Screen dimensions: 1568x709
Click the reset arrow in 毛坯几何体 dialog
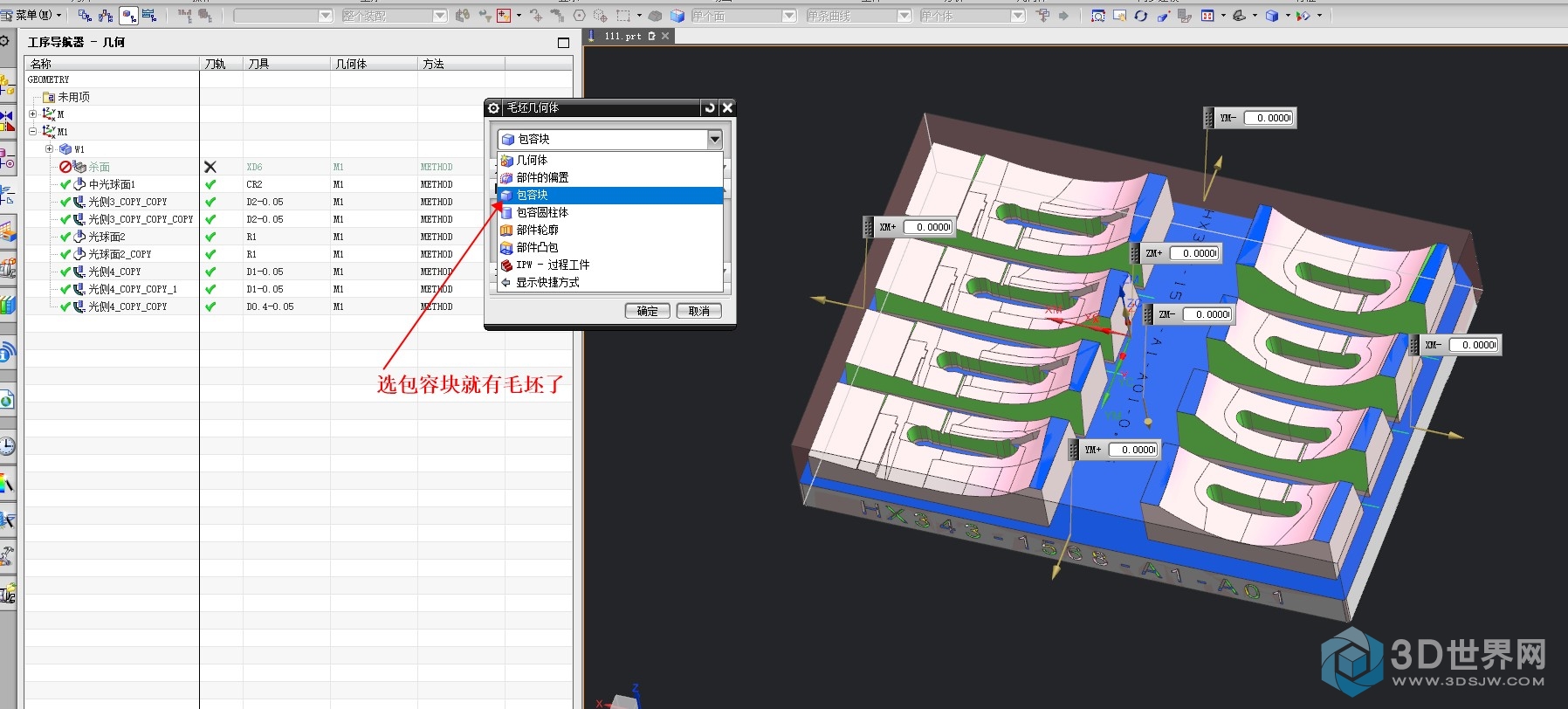click(710, 107)
